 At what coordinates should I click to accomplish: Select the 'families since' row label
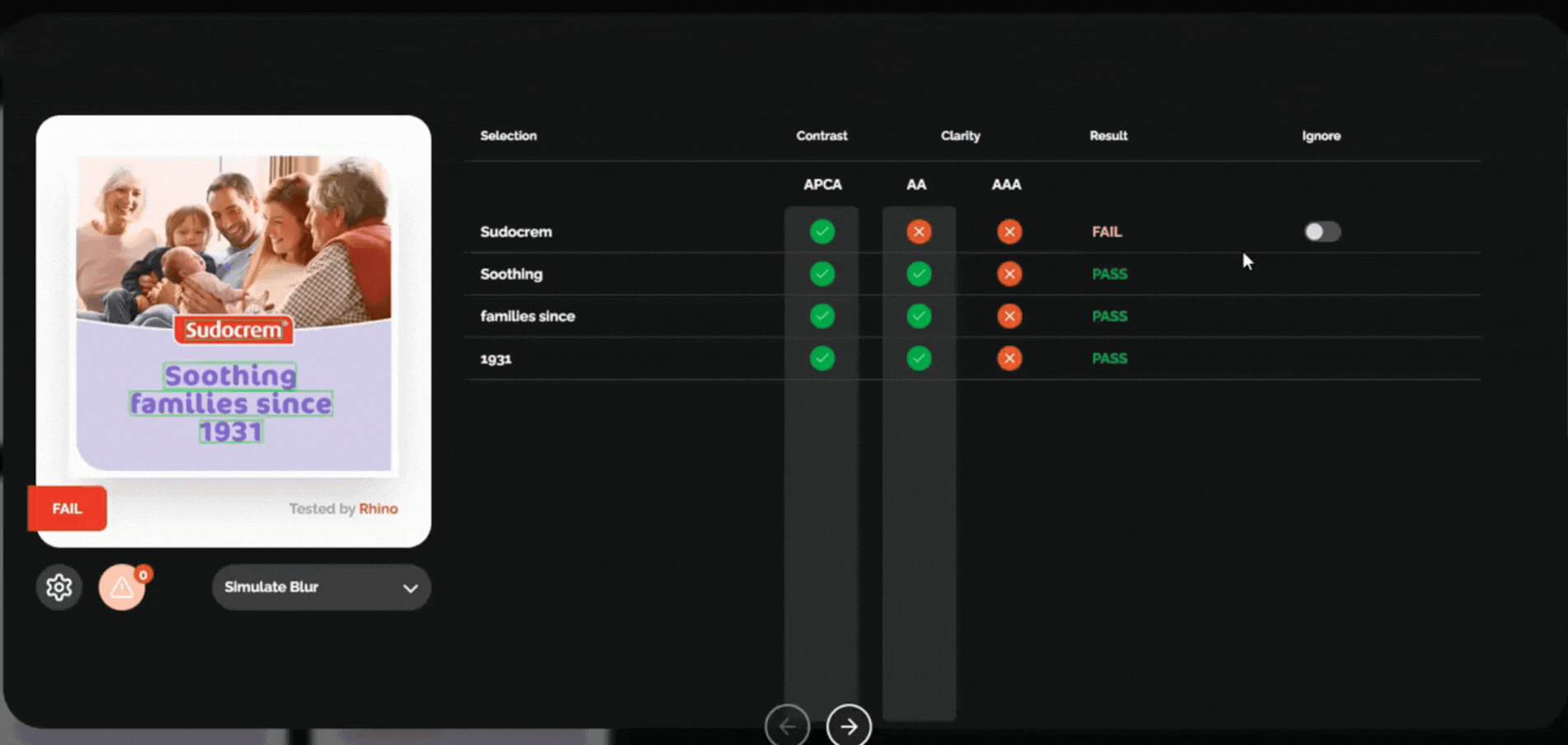528,316
